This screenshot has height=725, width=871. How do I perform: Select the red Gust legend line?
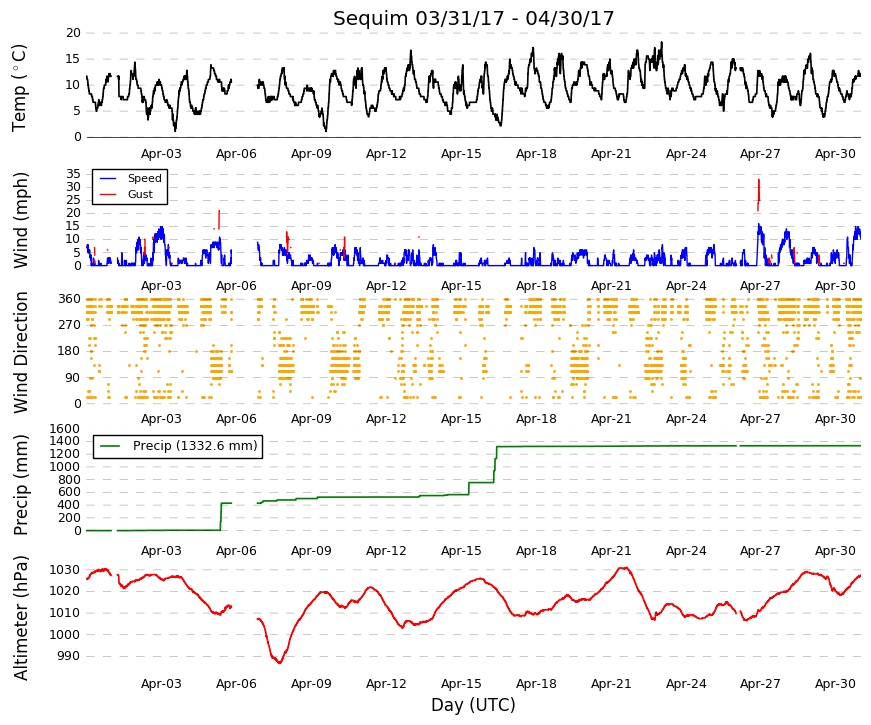pyautogui.click(x=108, y=194)
